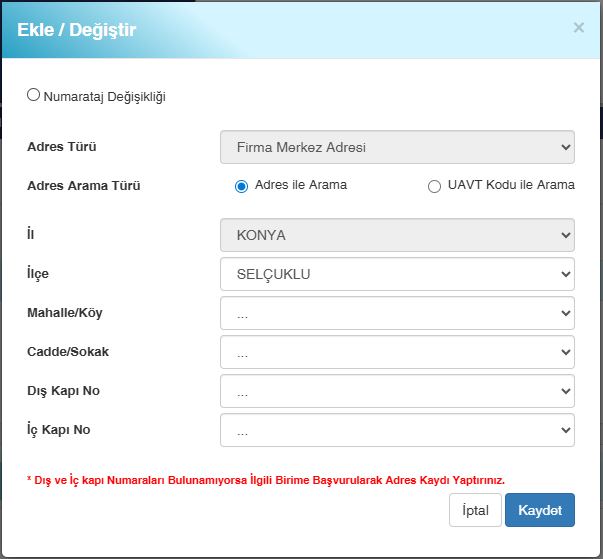Click the red address registration warning text
Image resolution: width=603 pixels, height=559 pixels.
tap(266, 480)
